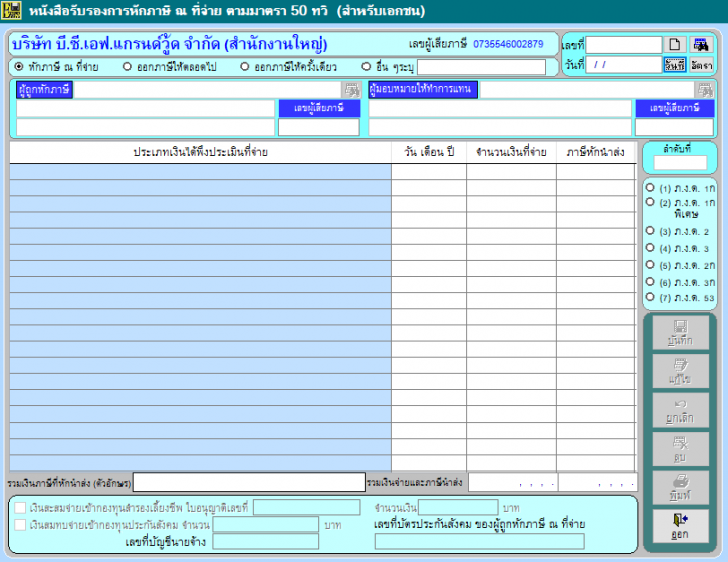
Task: Click the tax ID field under ผู้ถูกหักภาษี
Action: click(319, 127)
